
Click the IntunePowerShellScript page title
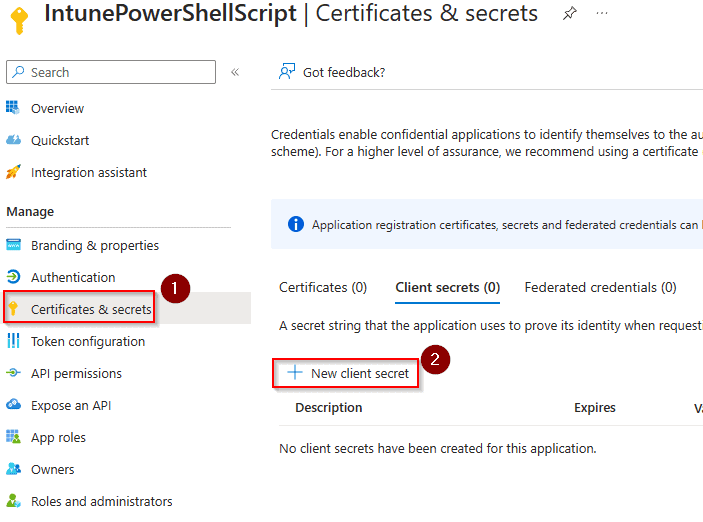(x=170, y=13)
